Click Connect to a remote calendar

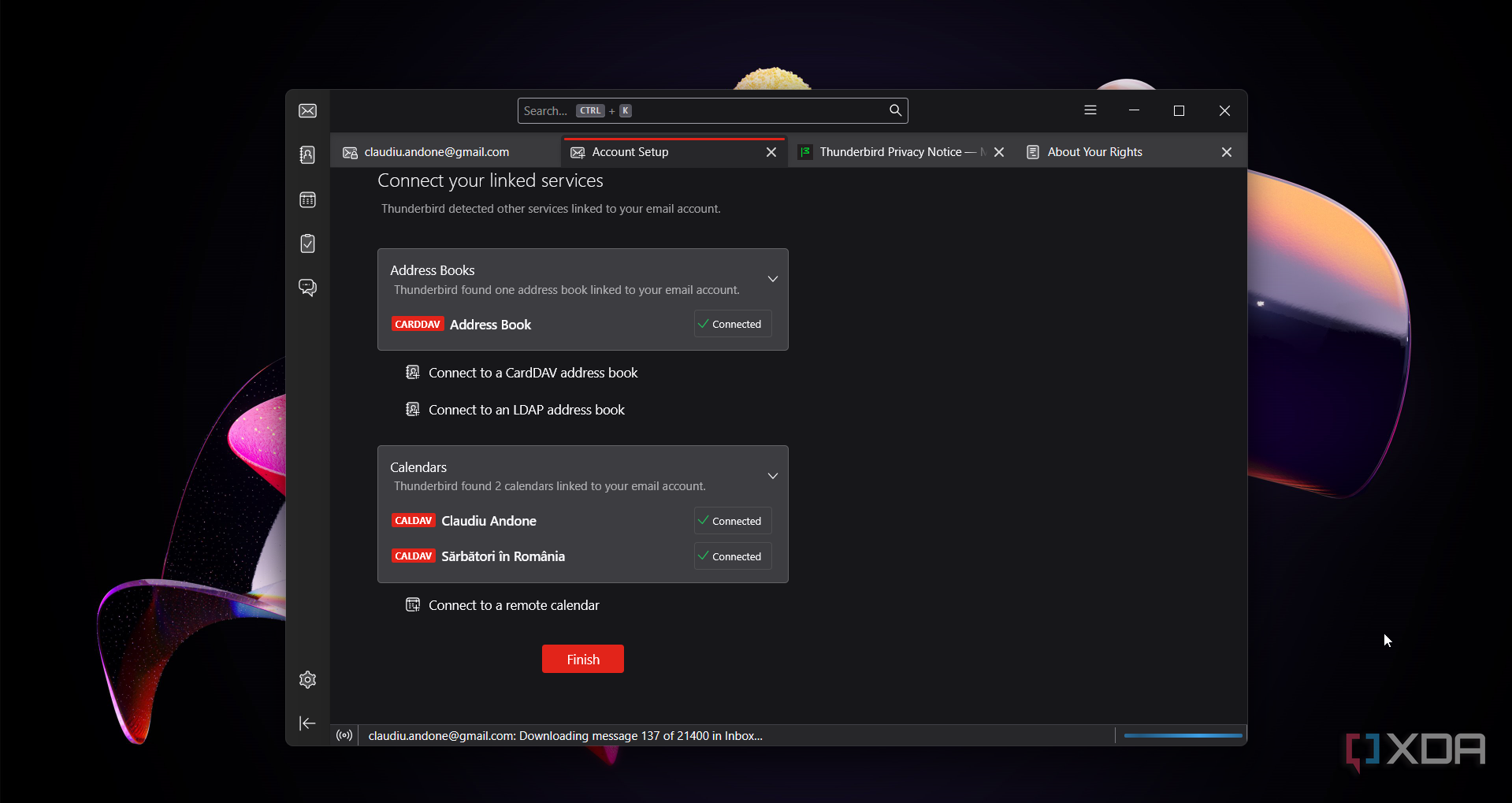point(503,605)
